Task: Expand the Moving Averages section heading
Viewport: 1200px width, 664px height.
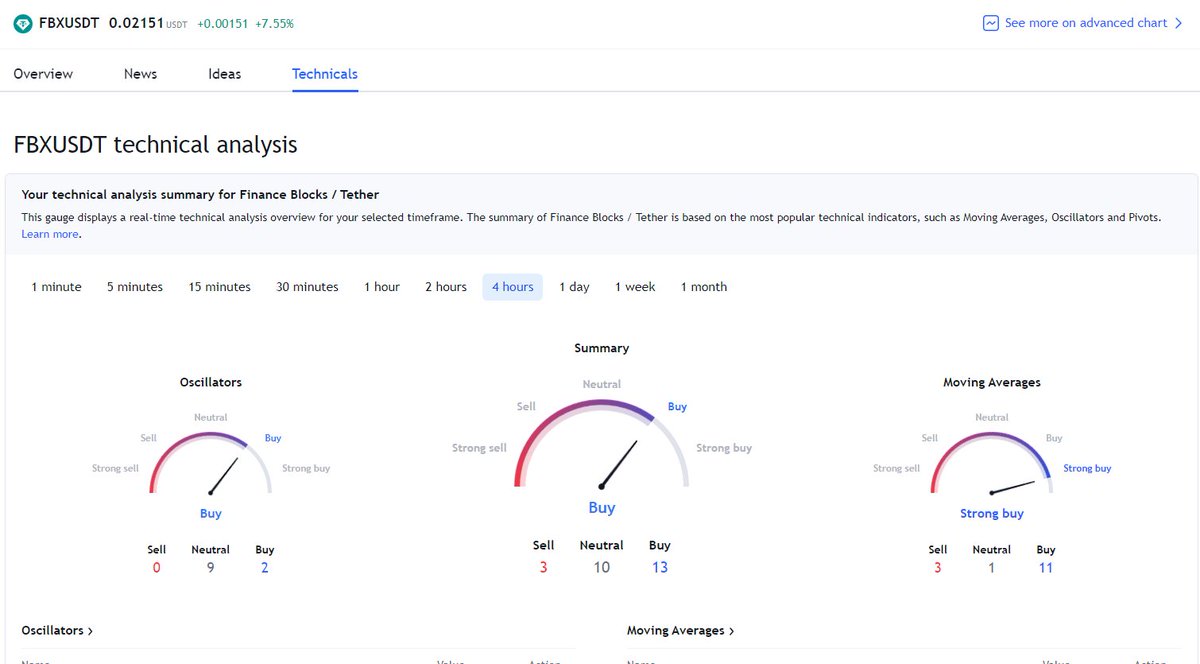Action: pos(681,631)
